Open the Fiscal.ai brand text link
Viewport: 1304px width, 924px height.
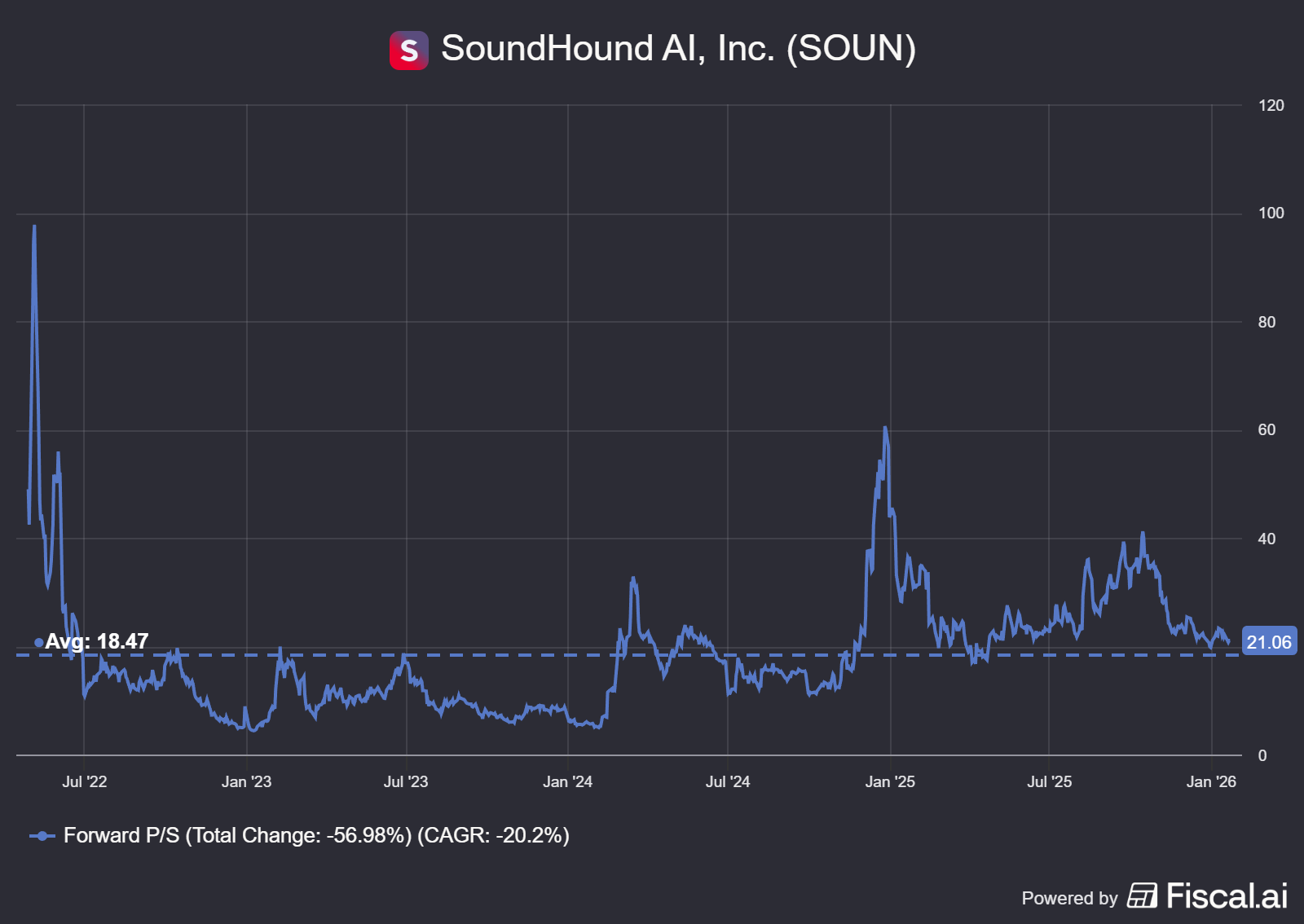click(x=1227, y=895)
